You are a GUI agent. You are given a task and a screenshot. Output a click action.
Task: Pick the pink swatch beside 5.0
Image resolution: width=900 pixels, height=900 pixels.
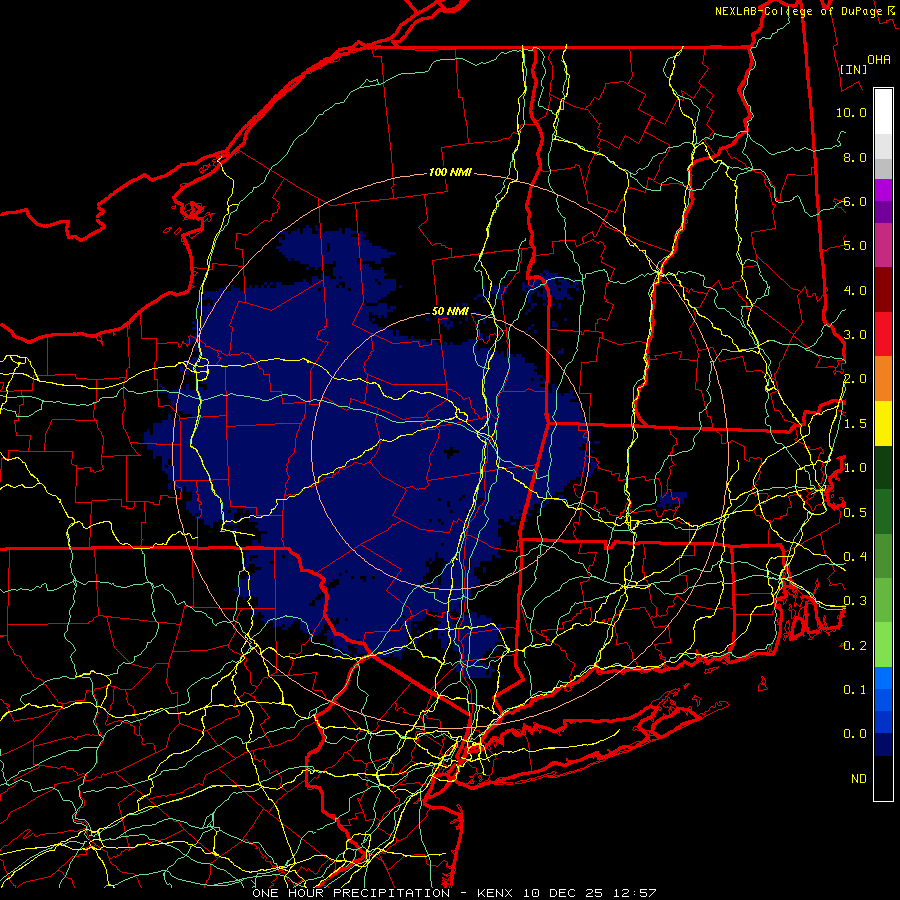click(x=883, y=245)
